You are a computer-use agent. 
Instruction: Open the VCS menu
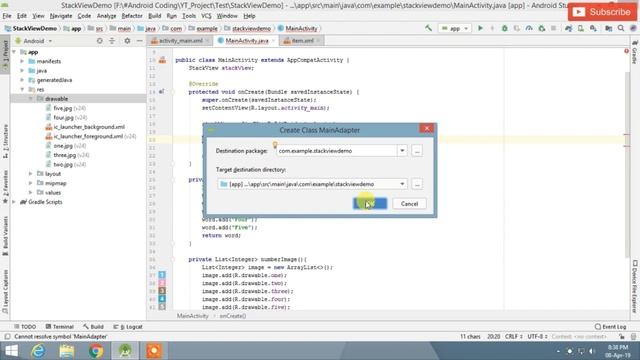pos(206,16)
